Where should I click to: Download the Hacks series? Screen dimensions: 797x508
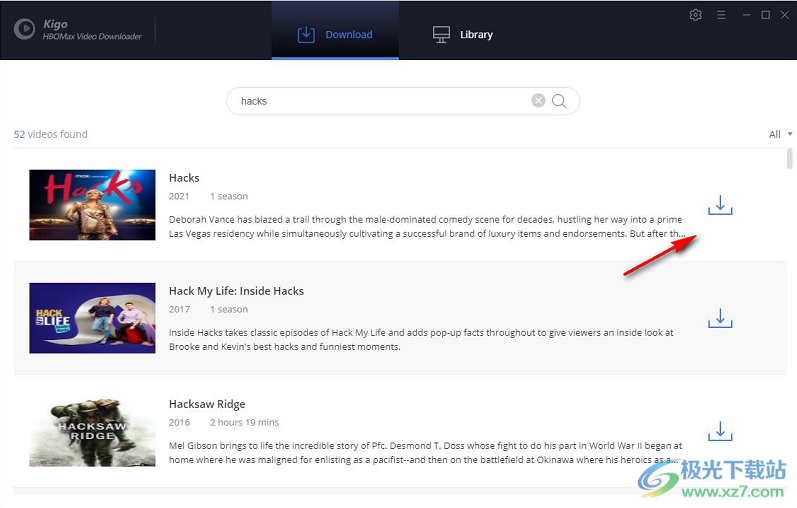coord(720,205)
